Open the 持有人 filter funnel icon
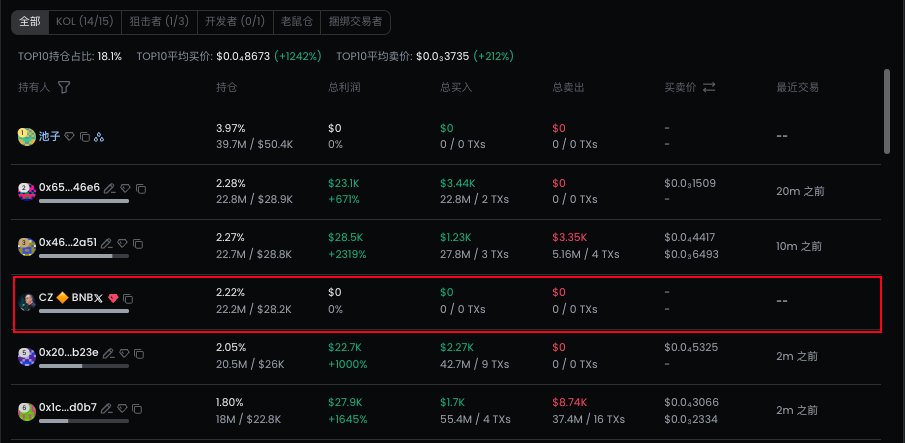The image size is (905, 443). (x=64, y=88)
